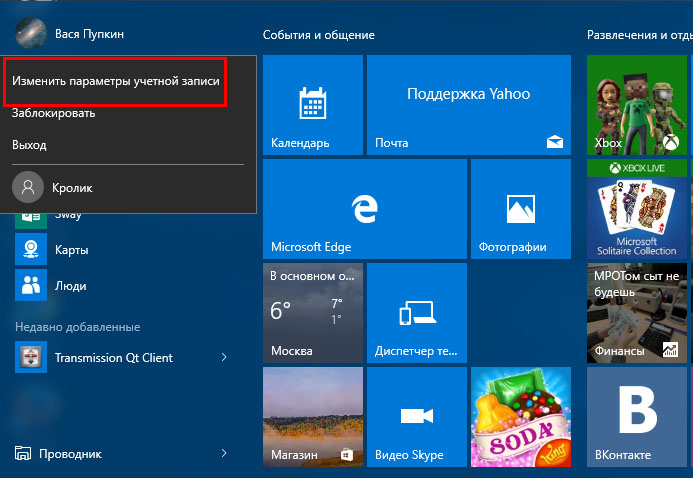693x478 pixels.
Task: Select Изменить параметры учетной записи
Action: pyautogui.click(x=115, y=81)
